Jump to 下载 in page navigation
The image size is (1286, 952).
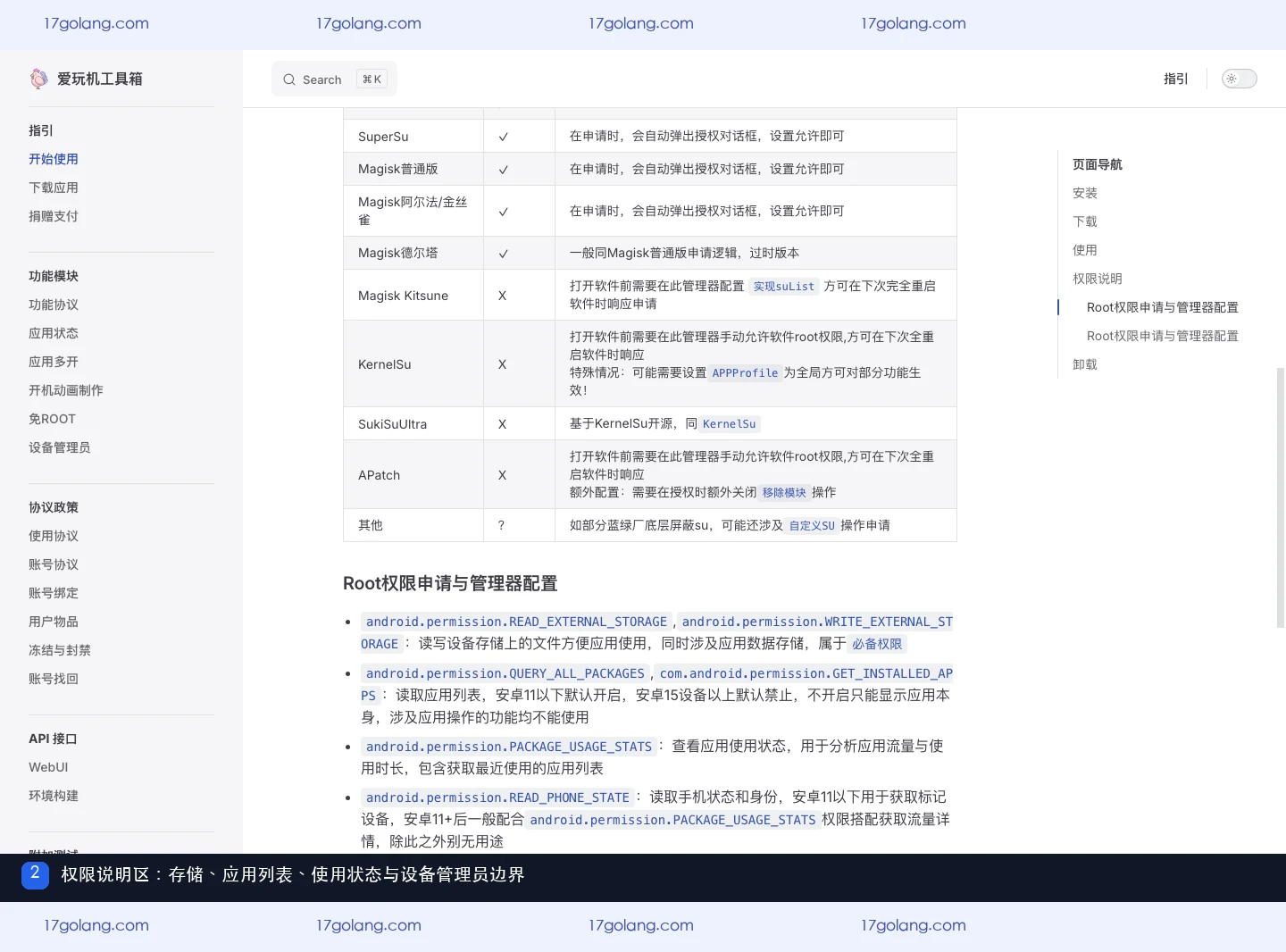(1085, 221)
